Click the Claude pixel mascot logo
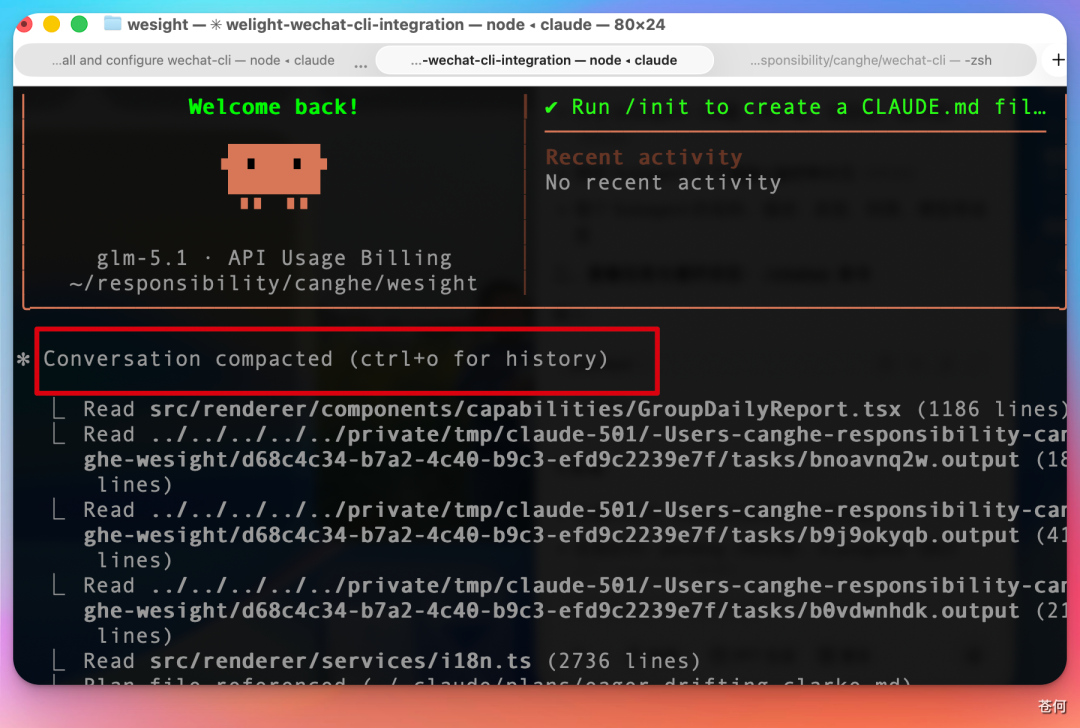Viewport: 1080px width, 728px height. coord(273,176)
